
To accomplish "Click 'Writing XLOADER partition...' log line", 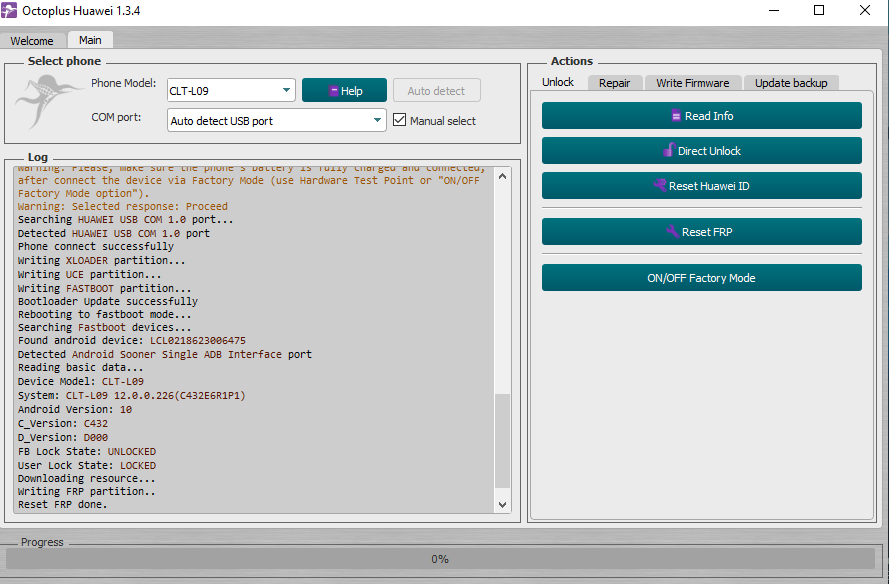I will [101, 260].
